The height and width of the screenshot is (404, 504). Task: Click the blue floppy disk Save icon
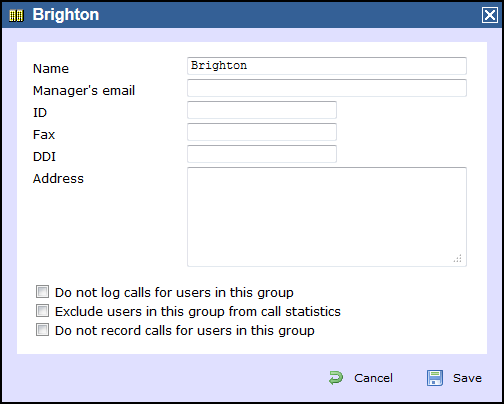tap(435, 378)
